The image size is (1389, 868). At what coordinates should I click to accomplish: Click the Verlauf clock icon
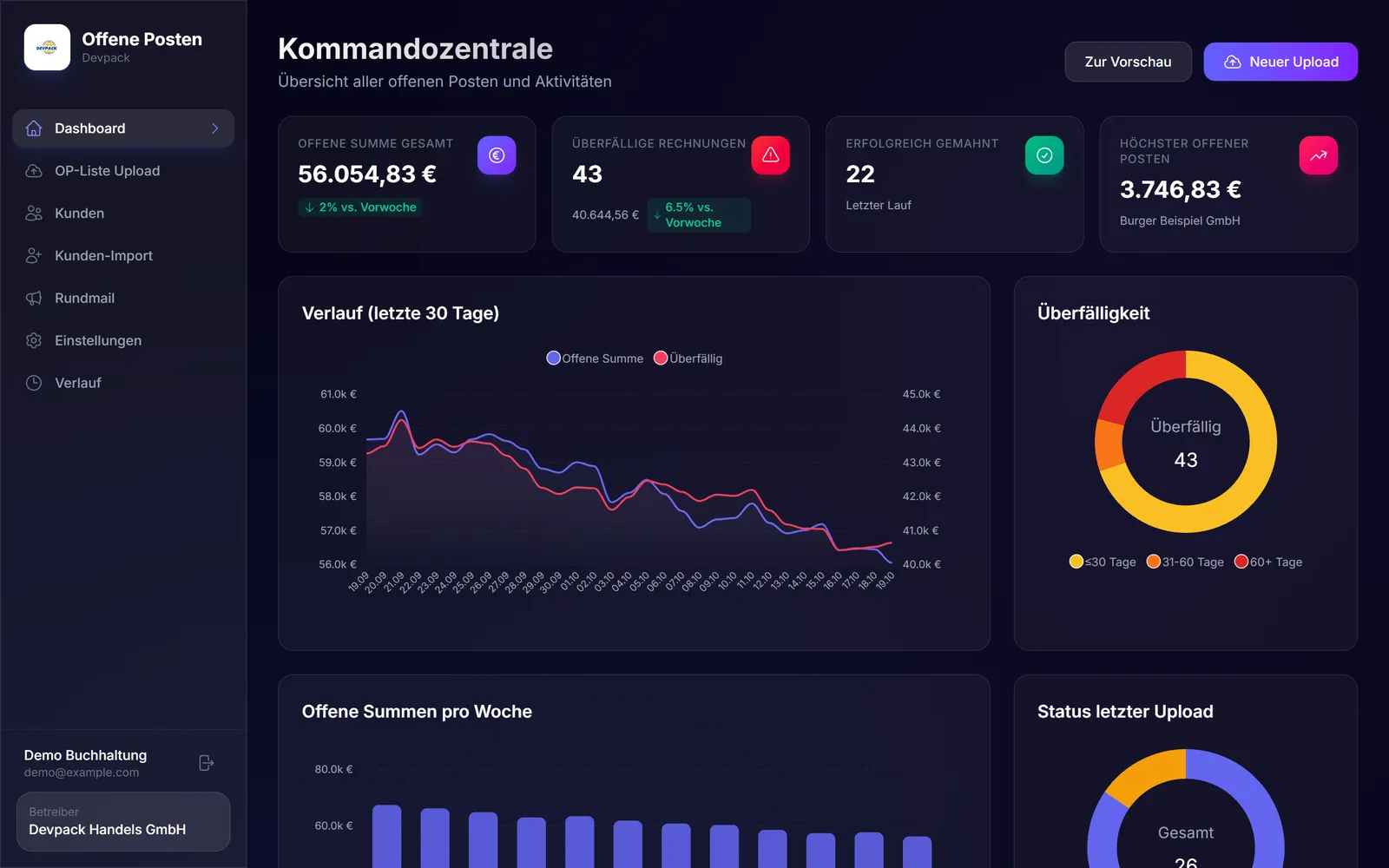point(34,383)
